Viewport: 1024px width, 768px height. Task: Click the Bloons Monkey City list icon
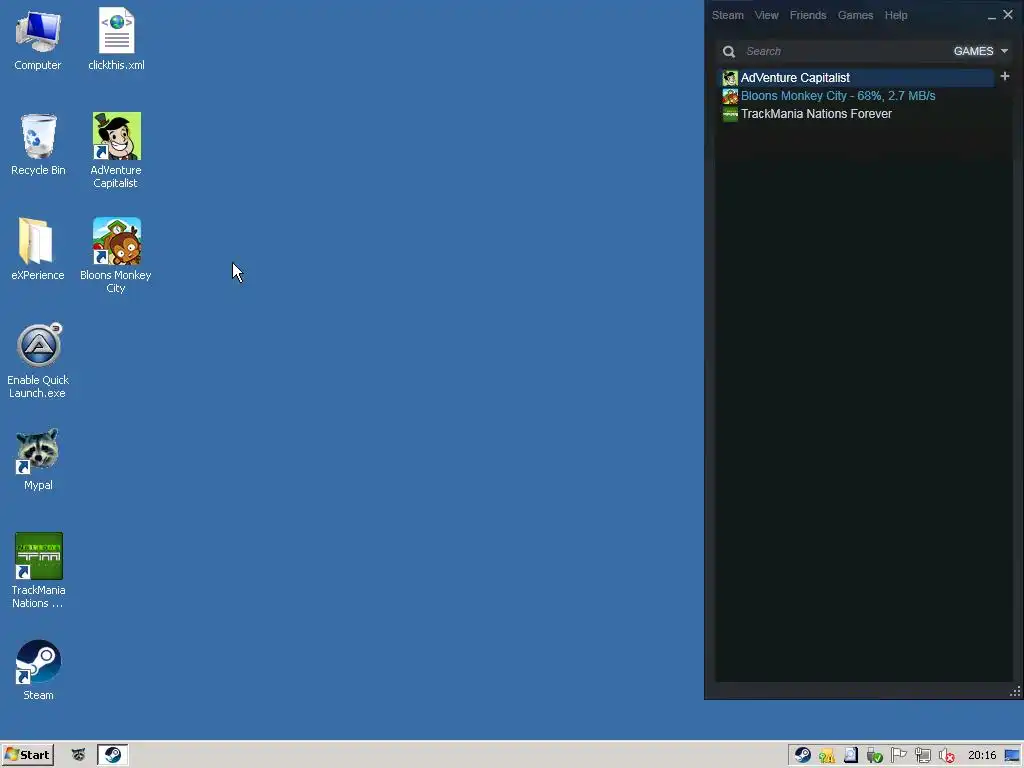tap(730, 96)
